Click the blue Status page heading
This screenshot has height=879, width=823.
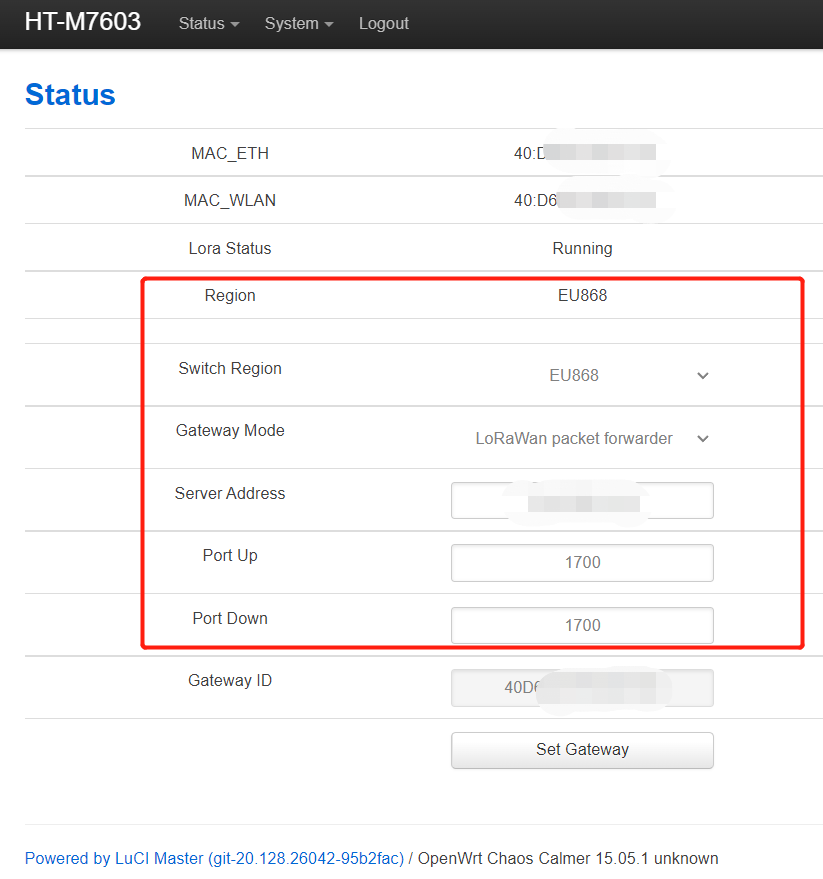pyautogui.click(x=70, y=95)
